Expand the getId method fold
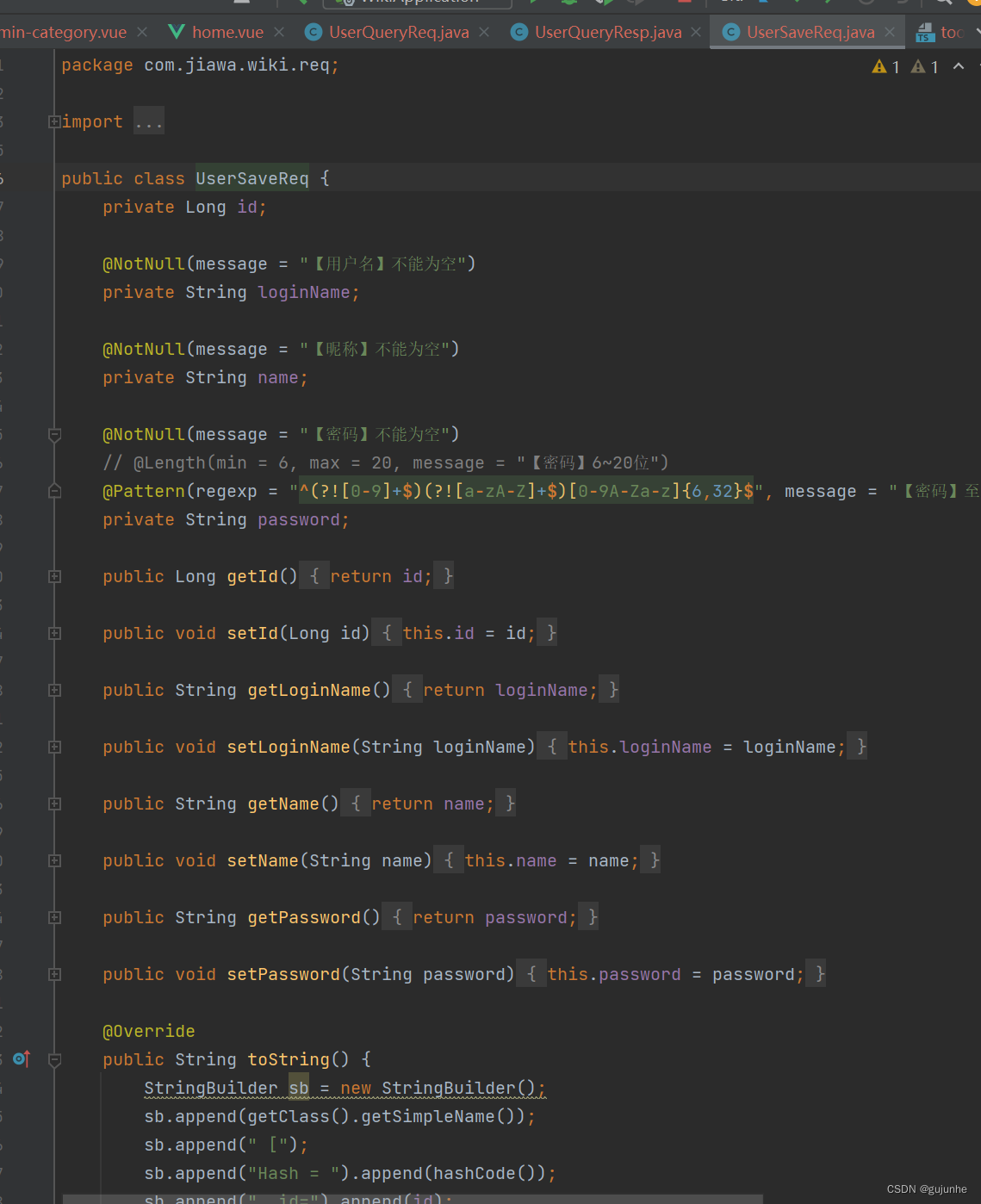Image resolution: width=981 pixels, height=1204 pixels. (54, 576)
